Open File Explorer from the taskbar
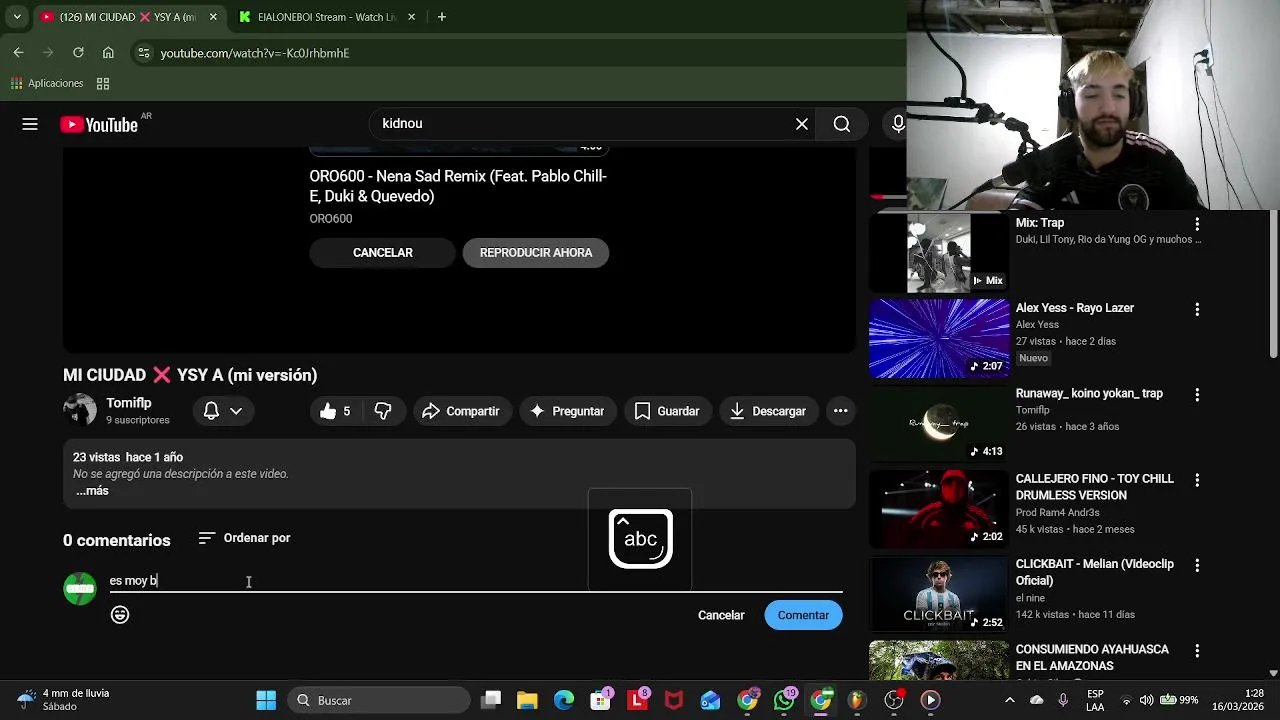 527,700
